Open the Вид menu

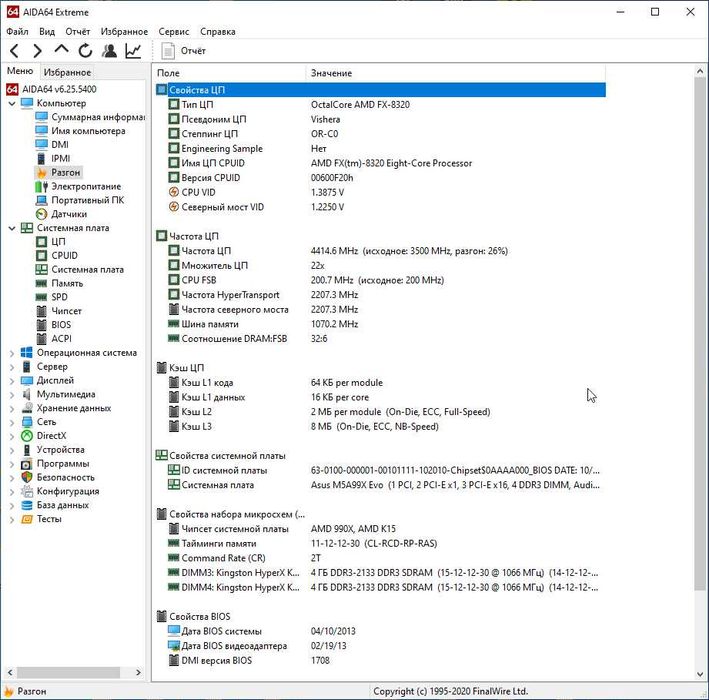pos(47,32)
